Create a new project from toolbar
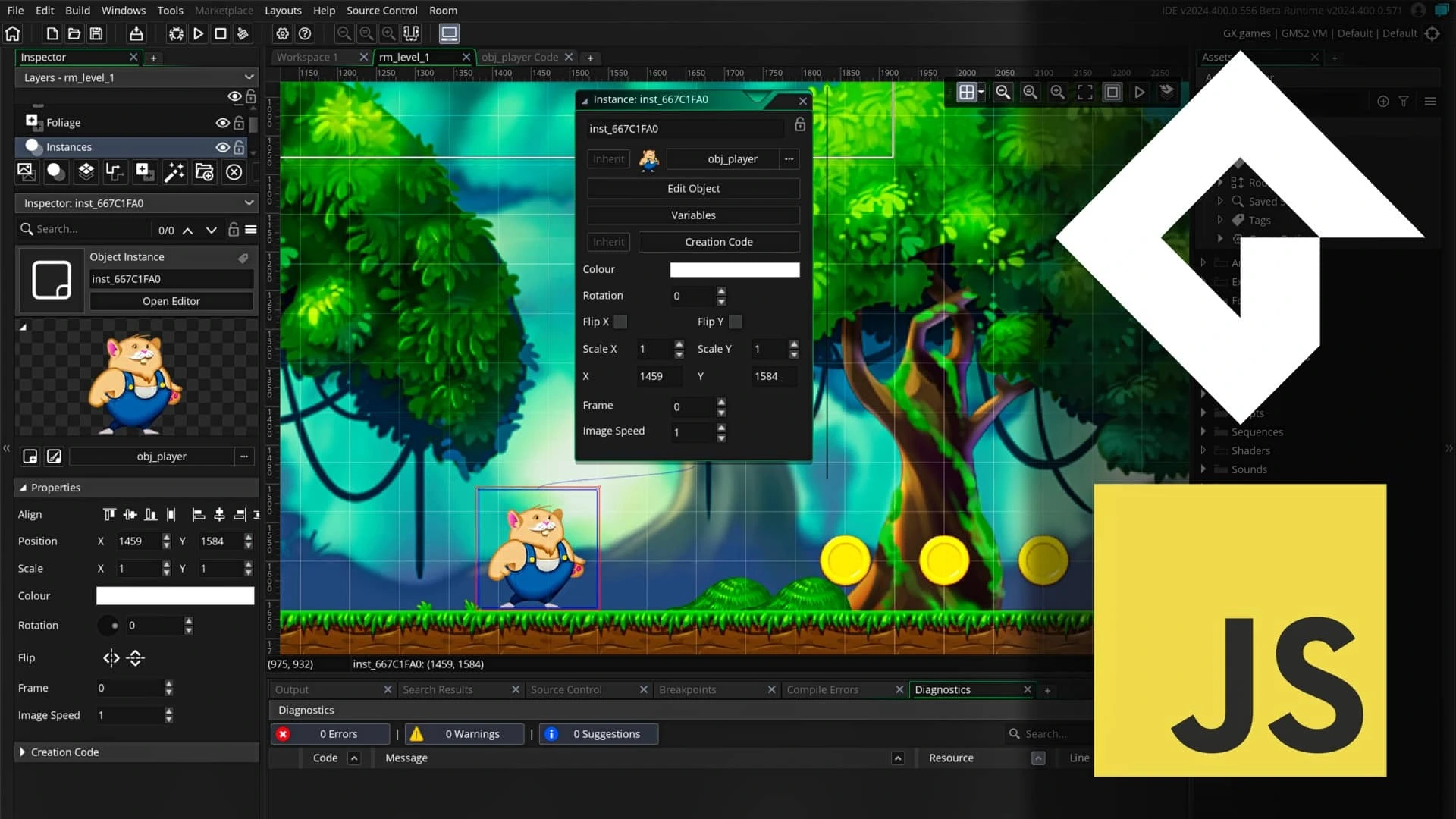1456x819 pixels. tap(52, 33)
